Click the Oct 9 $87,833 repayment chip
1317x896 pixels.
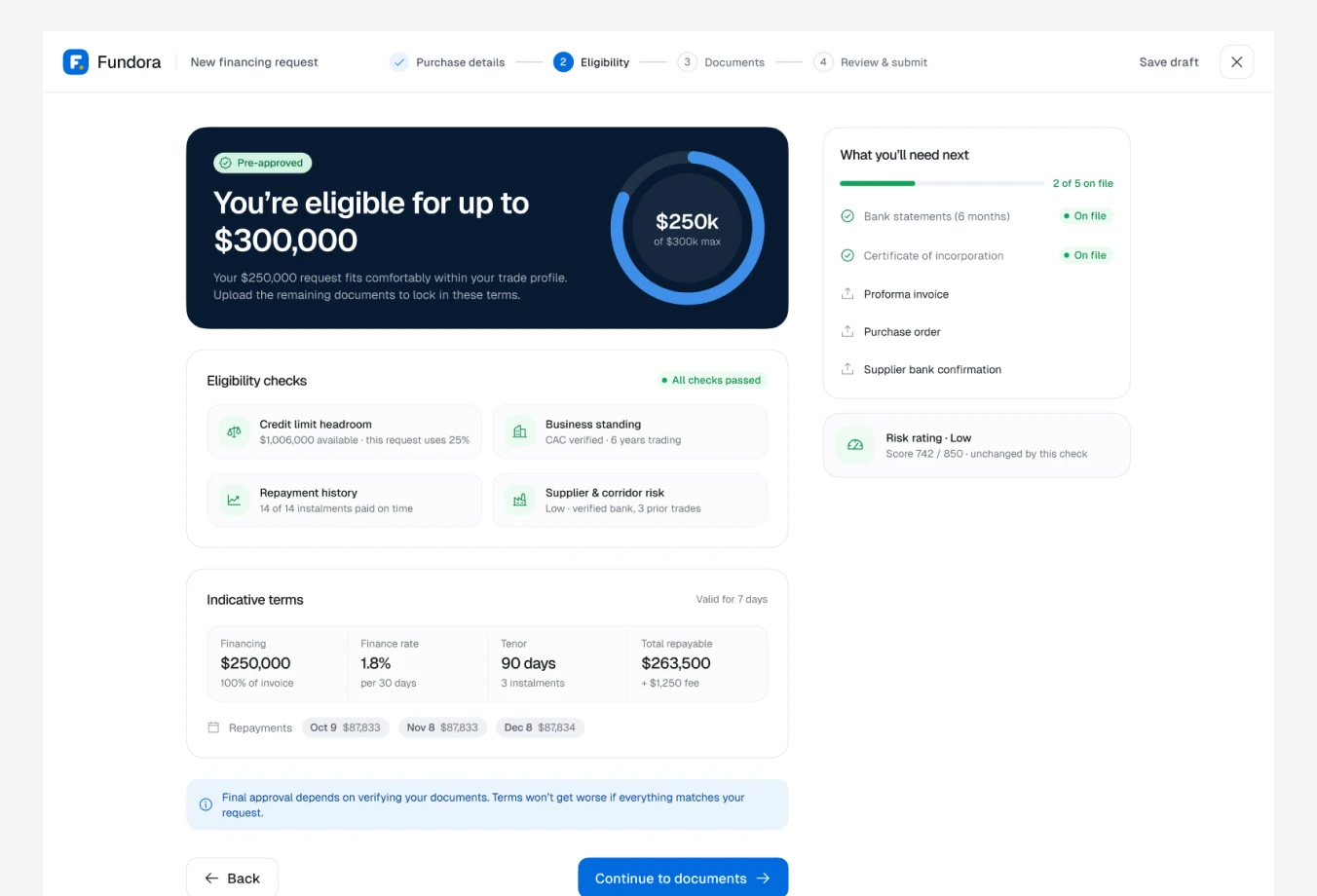click(x=346, y=728)
